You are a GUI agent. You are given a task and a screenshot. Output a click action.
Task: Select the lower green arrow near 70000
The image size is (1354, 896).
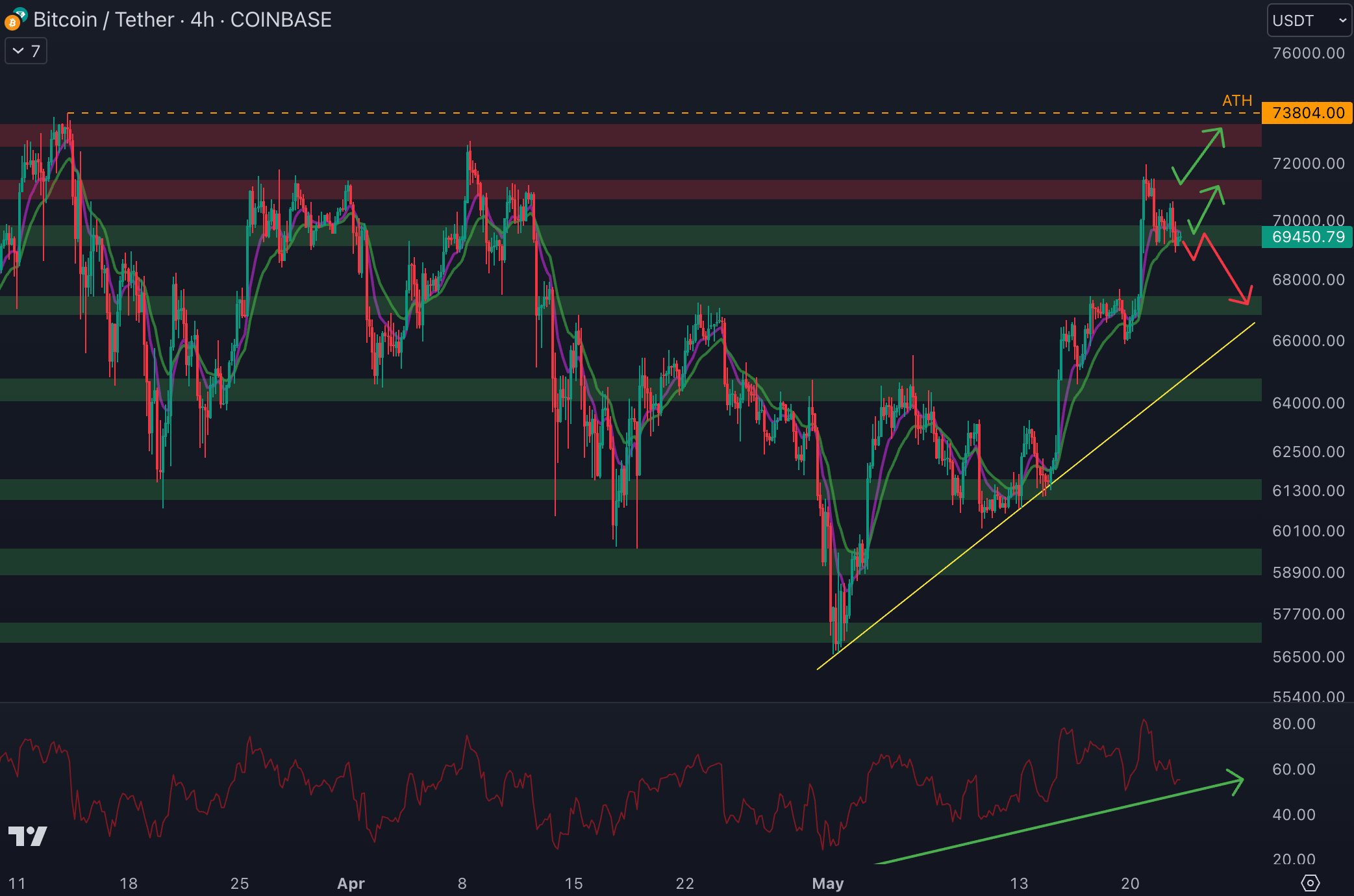pos(1207,209)
